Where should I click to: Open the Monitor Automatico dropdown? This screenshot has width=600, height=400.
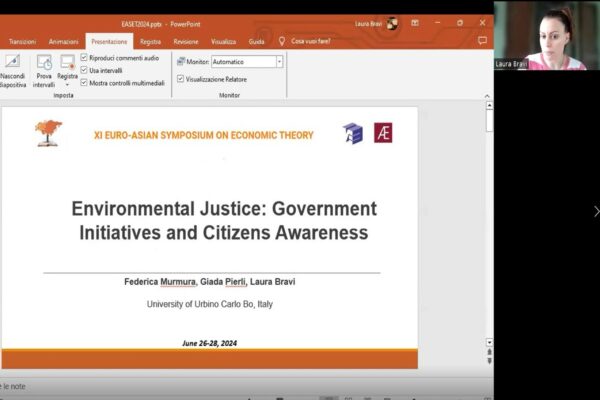pos(279,61)
